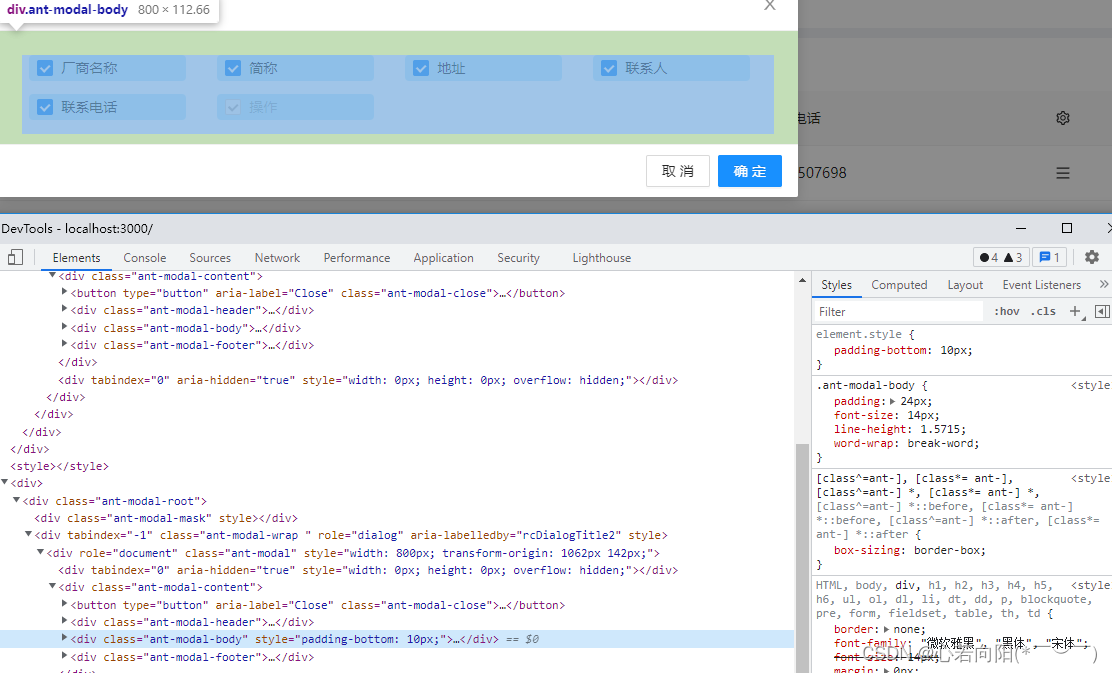The image size is (1112, 673).
Task: Click the element.style selector text
Action: (859, 334)
